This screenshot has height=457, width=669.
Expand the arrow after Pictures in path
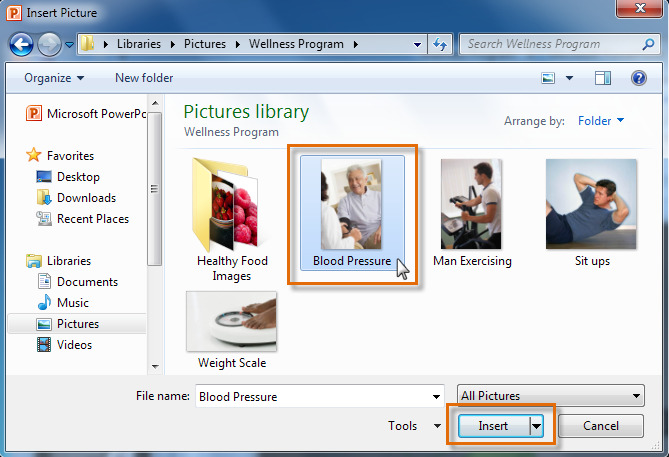coord(238,44)
